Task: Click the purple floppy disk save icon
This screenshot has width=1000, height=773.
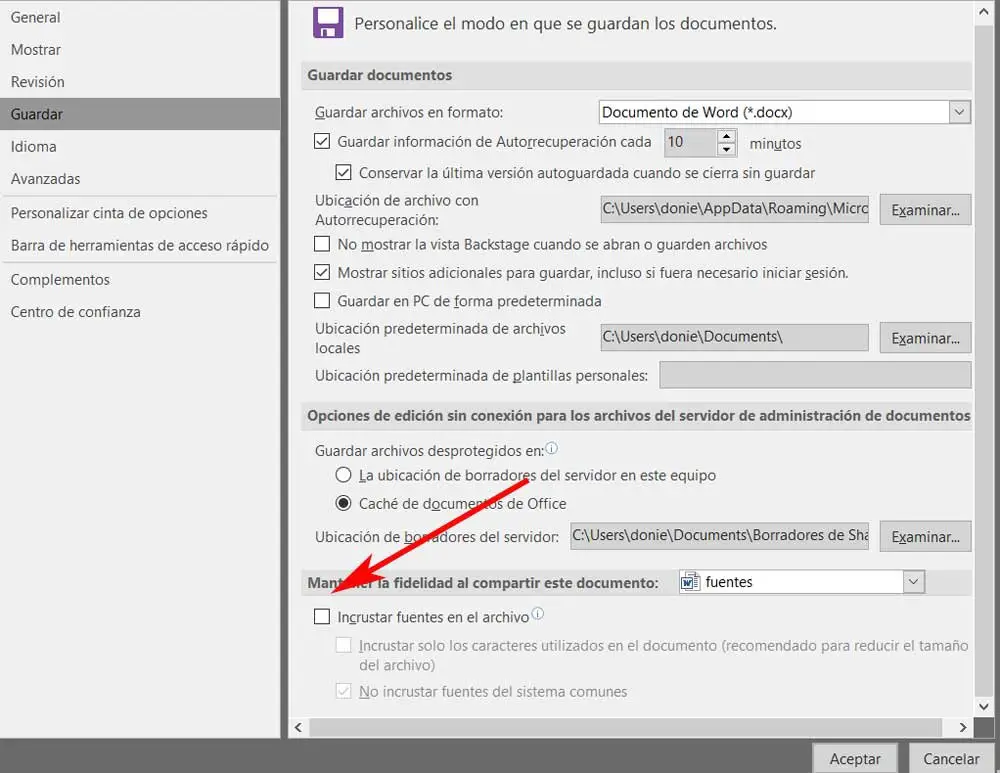Action: point(328,22)
